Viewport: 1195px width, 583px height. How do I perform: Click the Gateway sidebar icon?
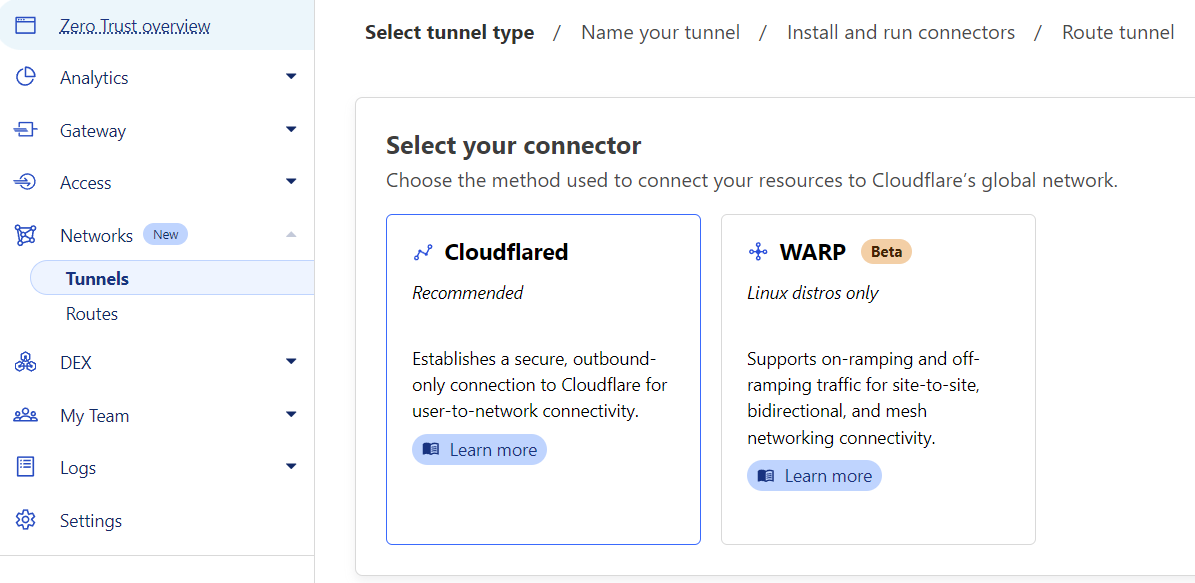click(26, 130)
